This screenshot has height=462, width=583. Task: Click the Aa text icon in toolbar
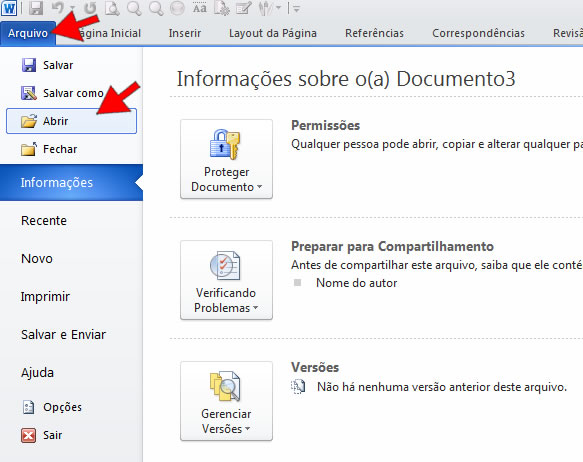[x=200, y=7]
